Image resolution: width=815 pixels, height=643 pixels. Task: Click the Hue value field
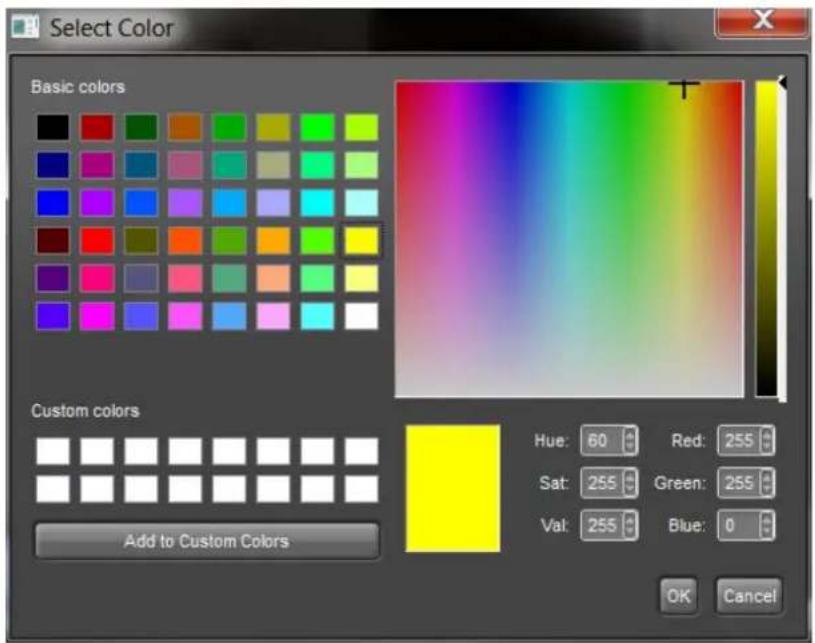[602, 441]
